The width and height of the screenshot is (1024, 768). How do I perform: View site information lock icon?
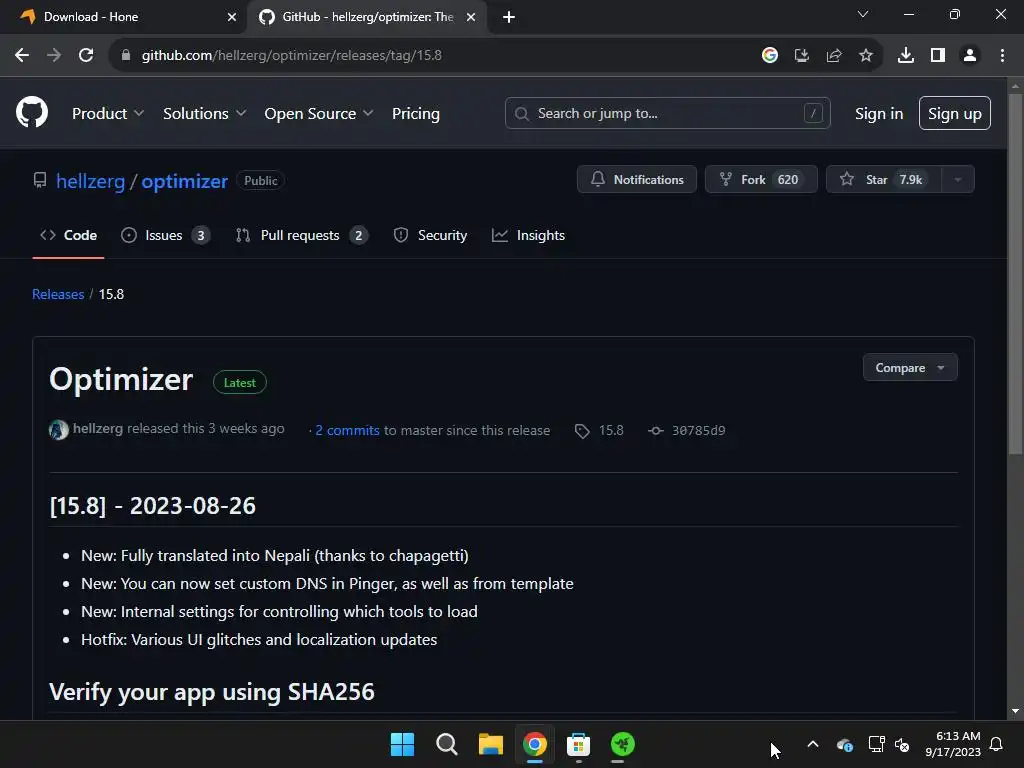tap(125, 56)
